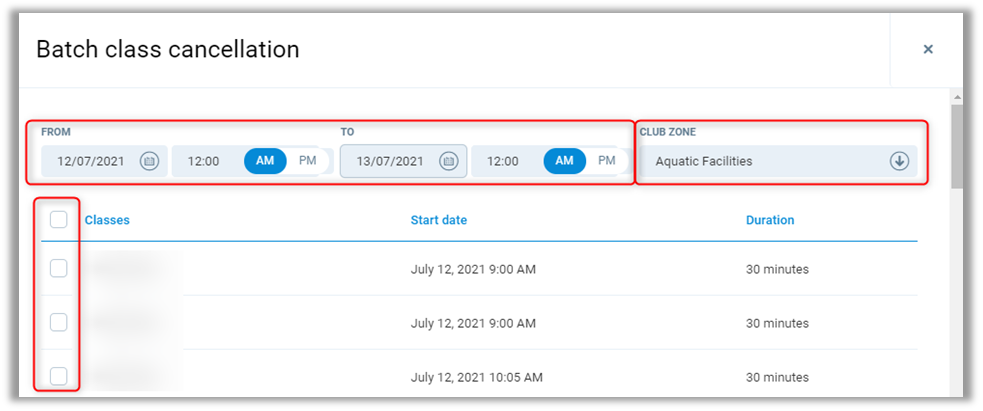Check the July 12 10:05 AM class
The height and width of the screenshot is (411, 983).
coord(59,376)
